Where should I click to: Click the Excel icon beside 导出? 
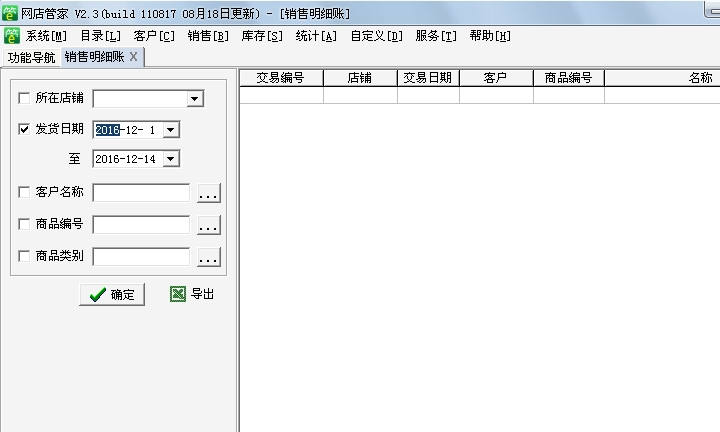(x=178, y=294)
